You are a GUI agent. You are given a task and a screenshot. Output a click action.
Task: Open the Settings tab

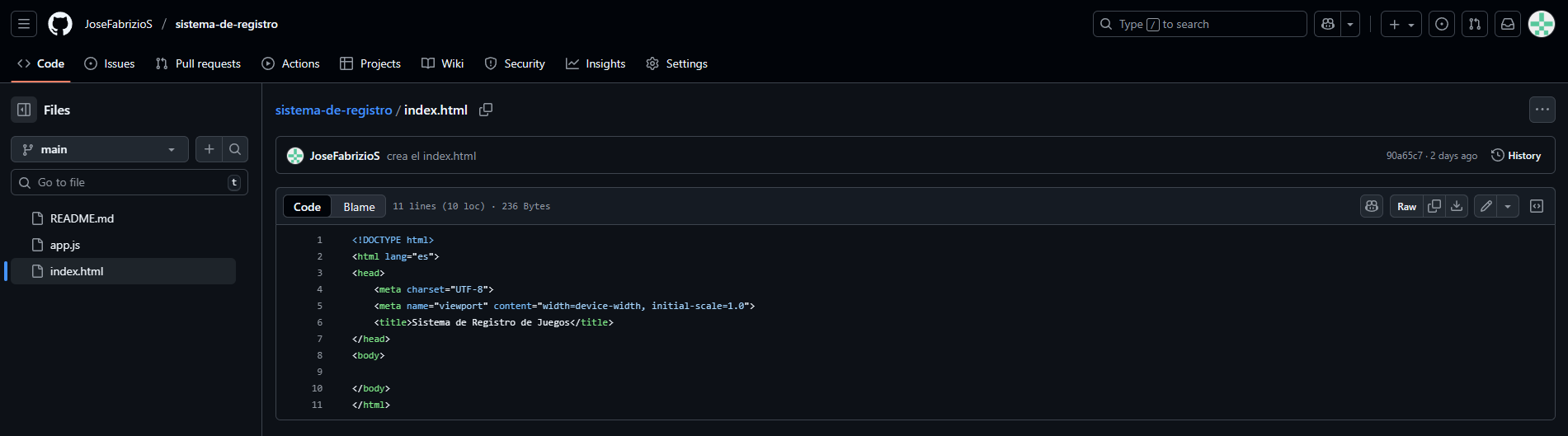[677, 63]
